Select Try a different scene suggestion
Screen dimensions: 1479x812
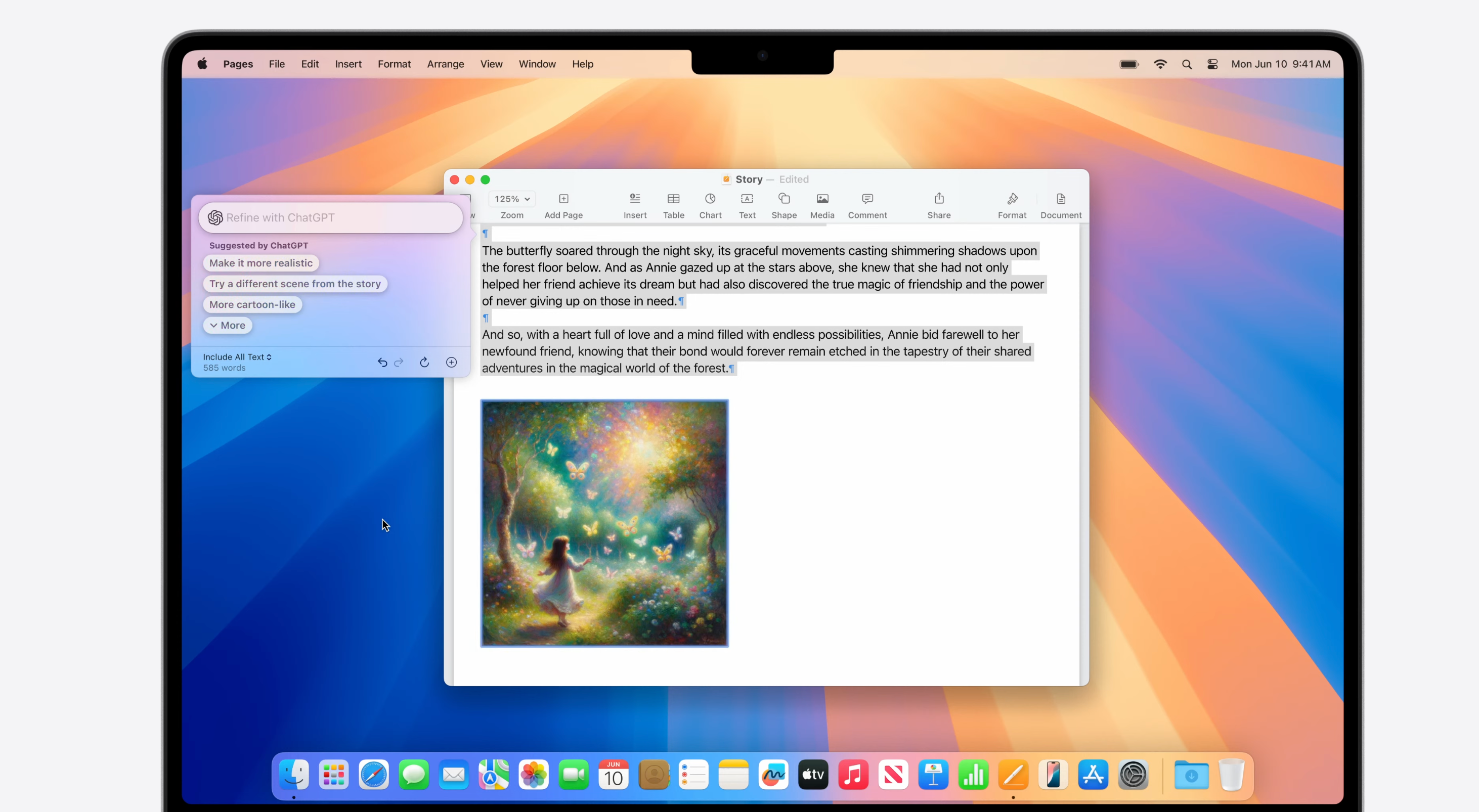point(294,284)
